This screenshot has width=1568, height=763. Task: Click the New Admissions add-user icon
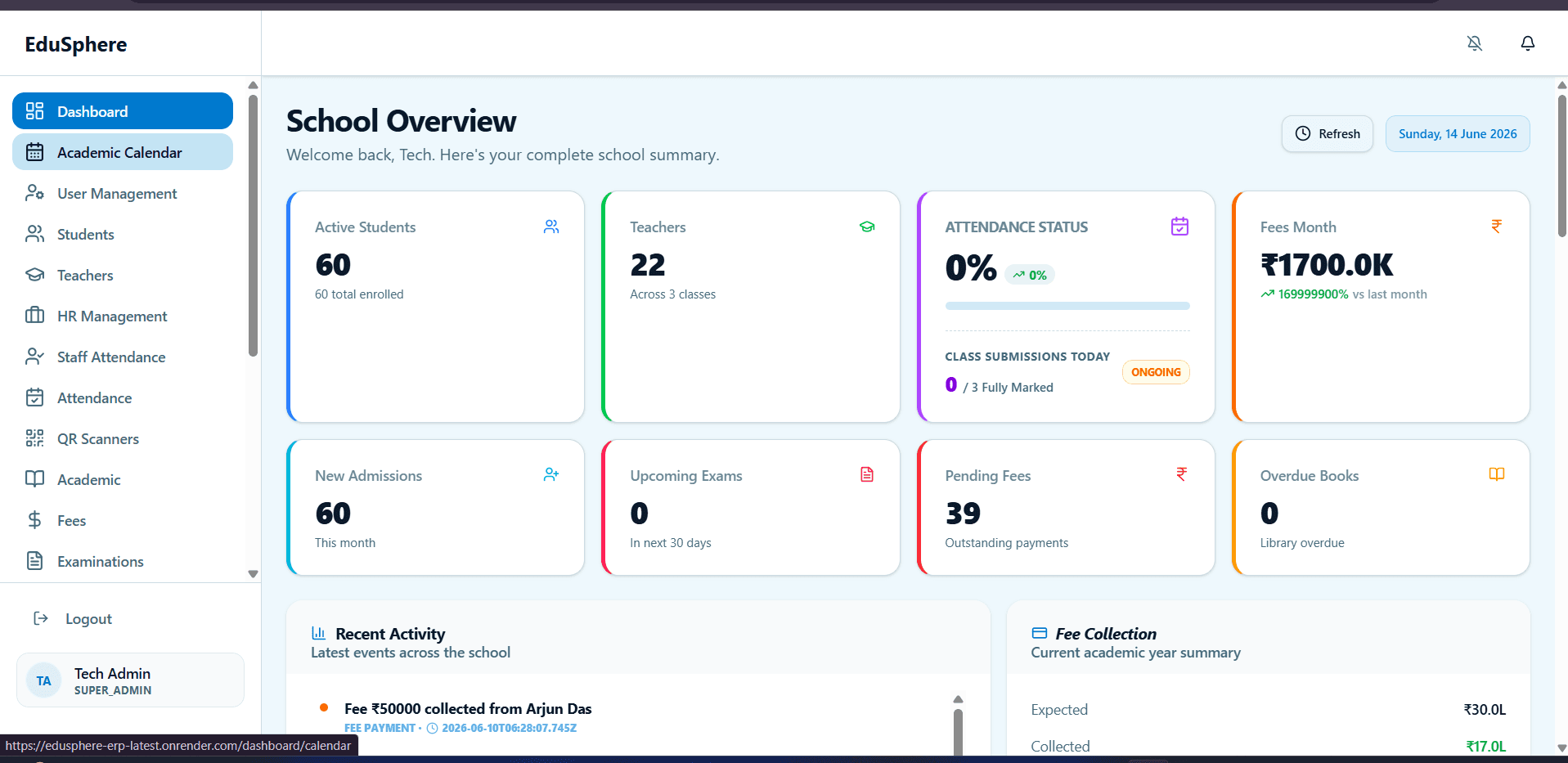coord(551,474)
